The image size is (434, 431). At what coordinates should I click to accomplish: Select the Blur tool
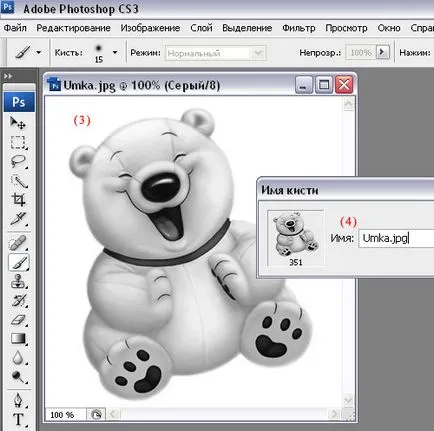pyautogui.click(x=18, y=358)
